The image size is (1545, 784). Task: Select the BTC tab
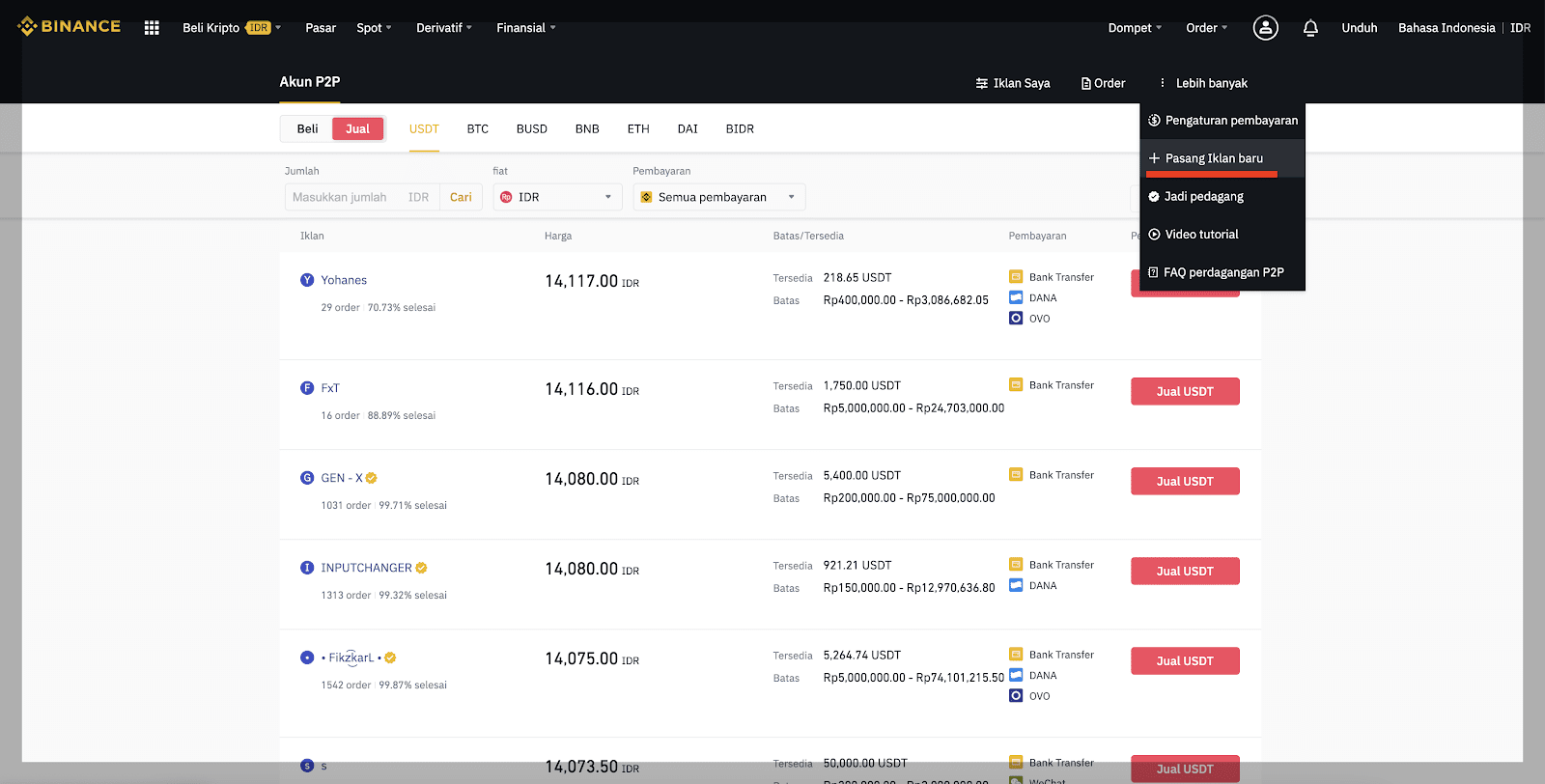pyautogui.click(x=478, y=129)
